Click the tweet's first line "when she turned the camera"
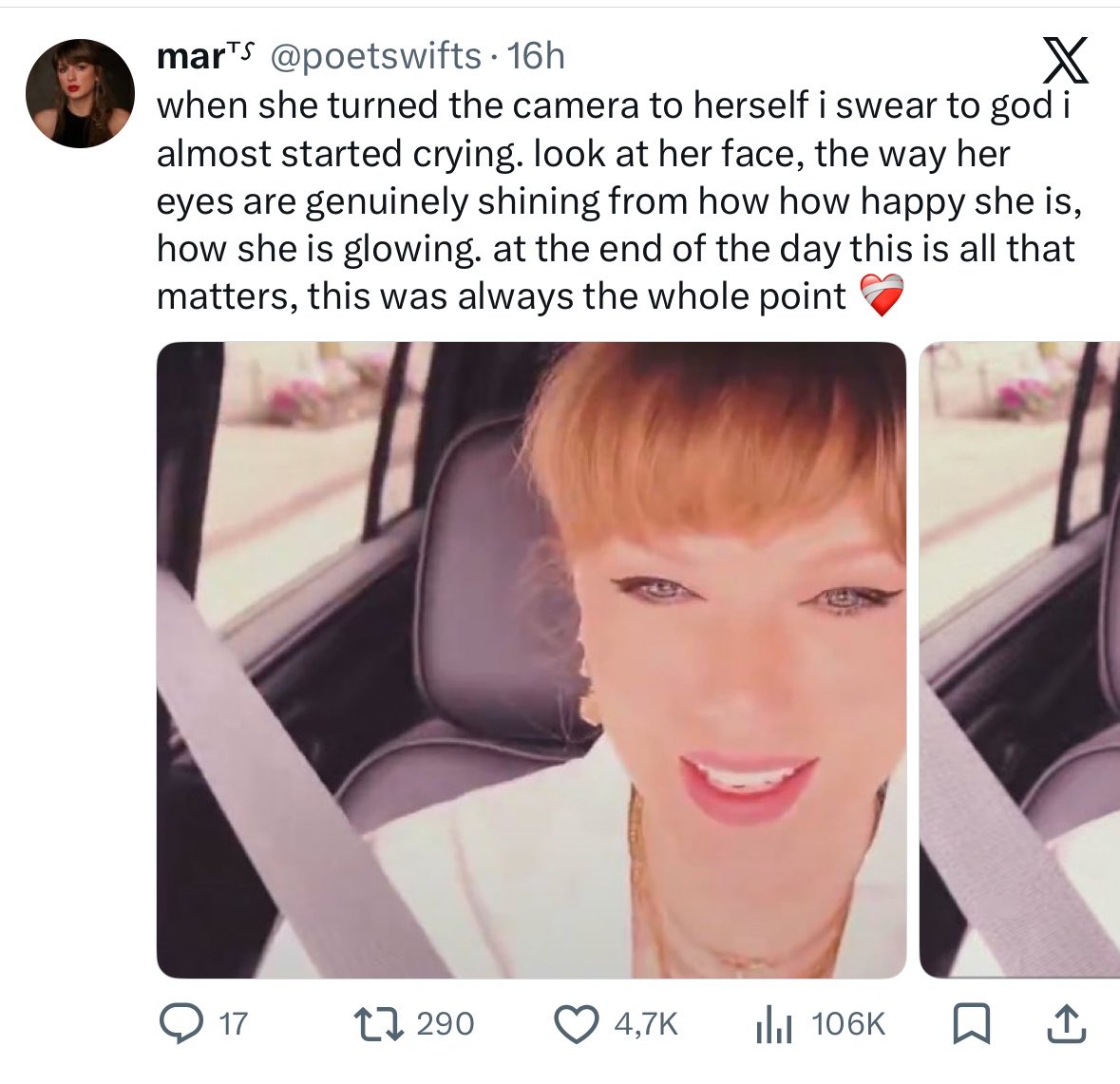1120x1084 pixels. tap(400, 105)
